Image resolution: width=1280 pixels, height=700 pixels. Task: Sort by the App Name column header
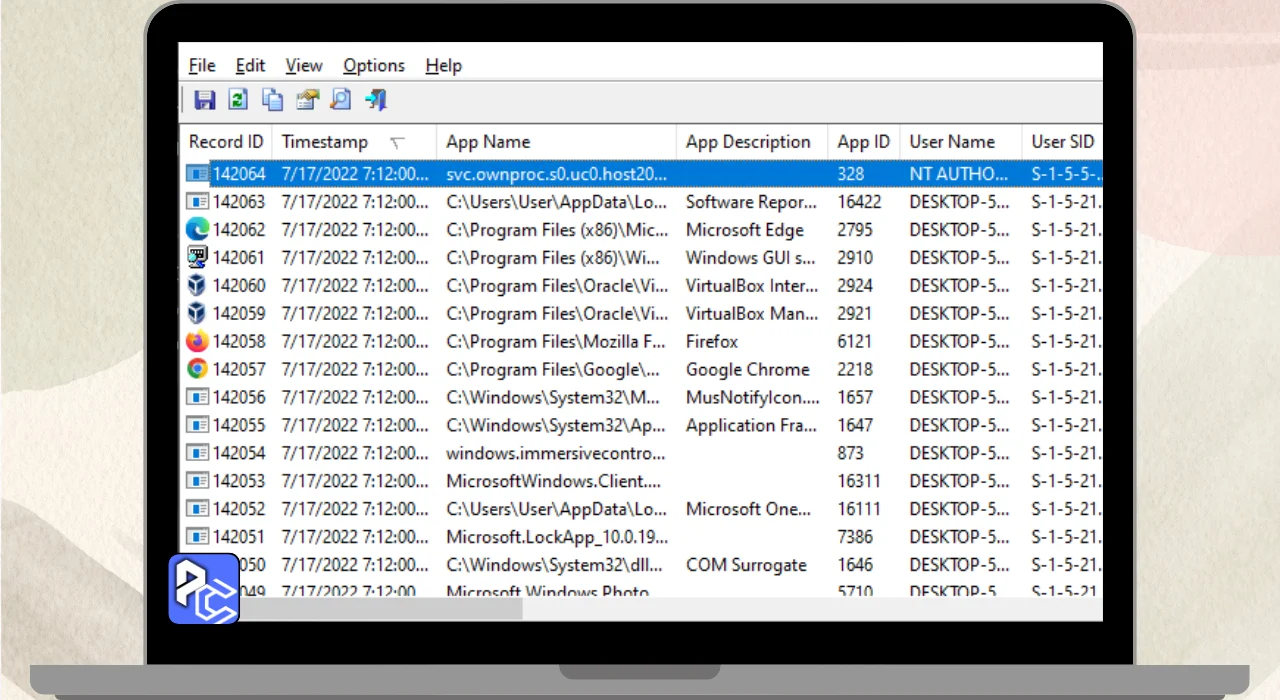click(x=488, y=142)
